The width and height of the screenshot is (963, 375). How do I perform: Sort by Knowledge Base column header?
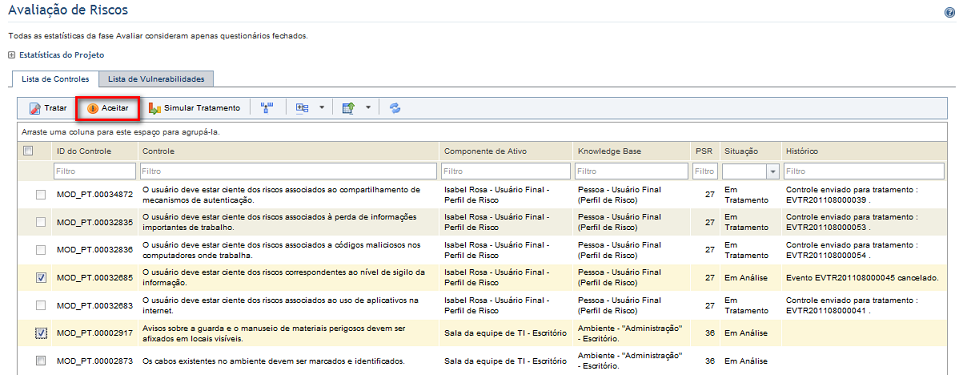coord(608,151)
